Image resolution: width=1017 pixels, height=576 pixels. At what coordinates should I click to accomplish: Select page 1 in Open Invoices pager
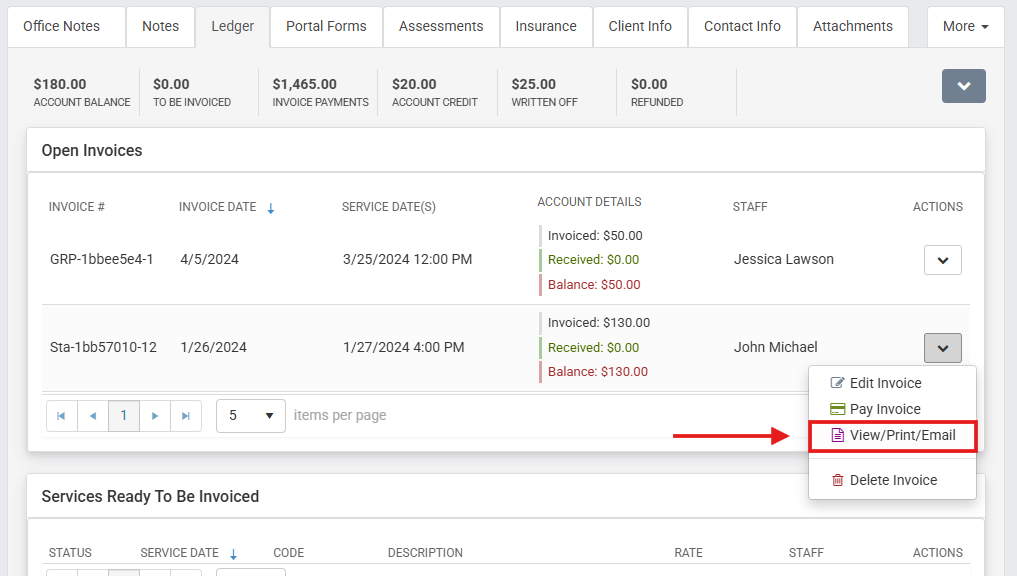coord(124,416)
